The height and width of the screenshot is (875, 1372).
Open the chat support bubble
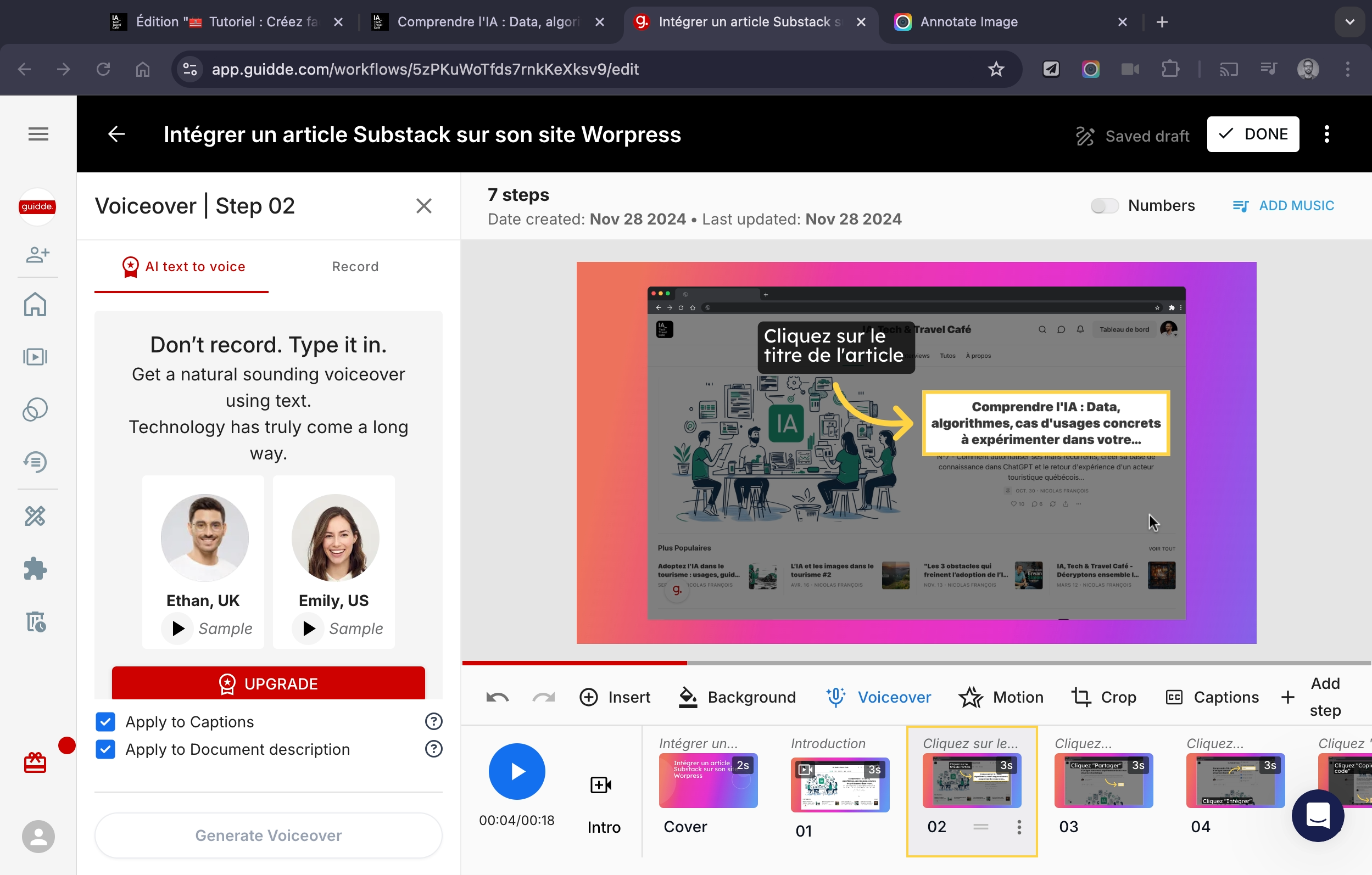click(1317, 815)
